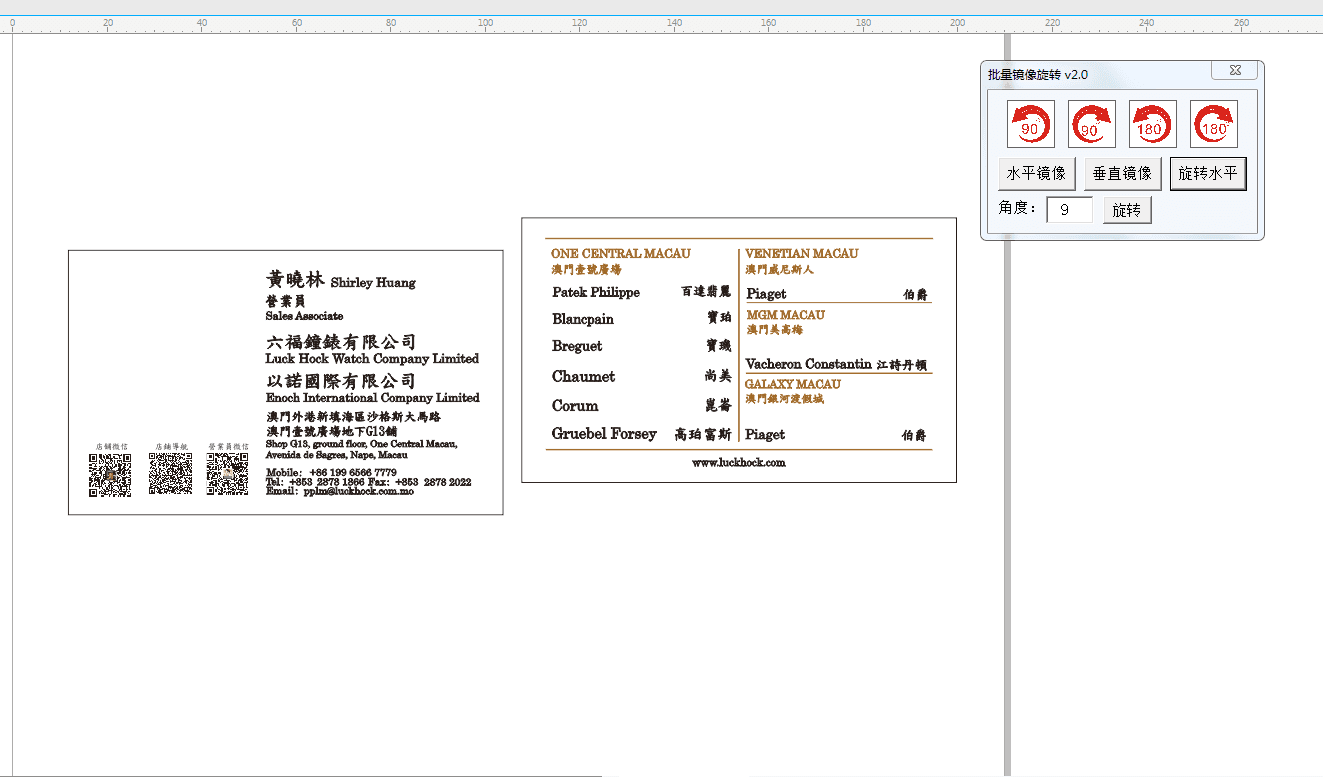The height and width of the screenshot is (777, 1323).
Task: Select the Sales Associate text
Action: [x=304, y=316]
